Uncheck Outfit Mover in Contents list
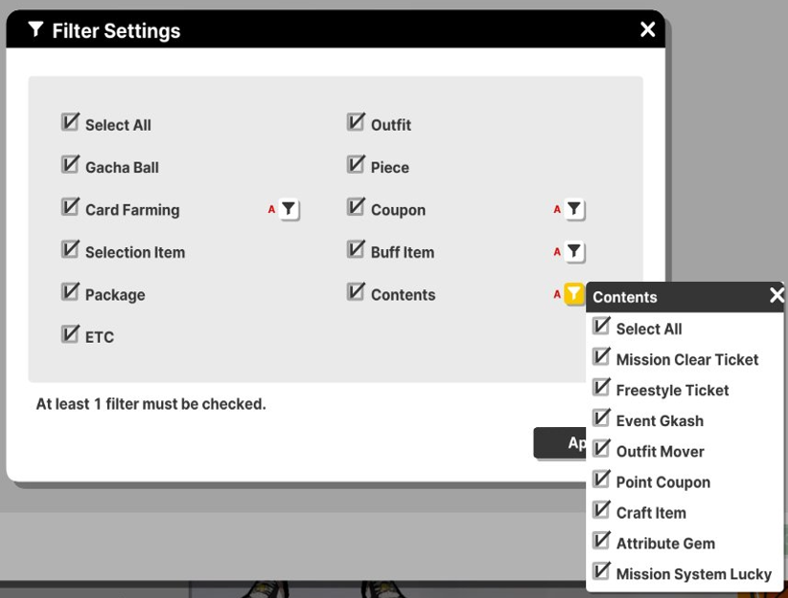Image resolution: width=788 pixels, height=598 pixels. 602,449
